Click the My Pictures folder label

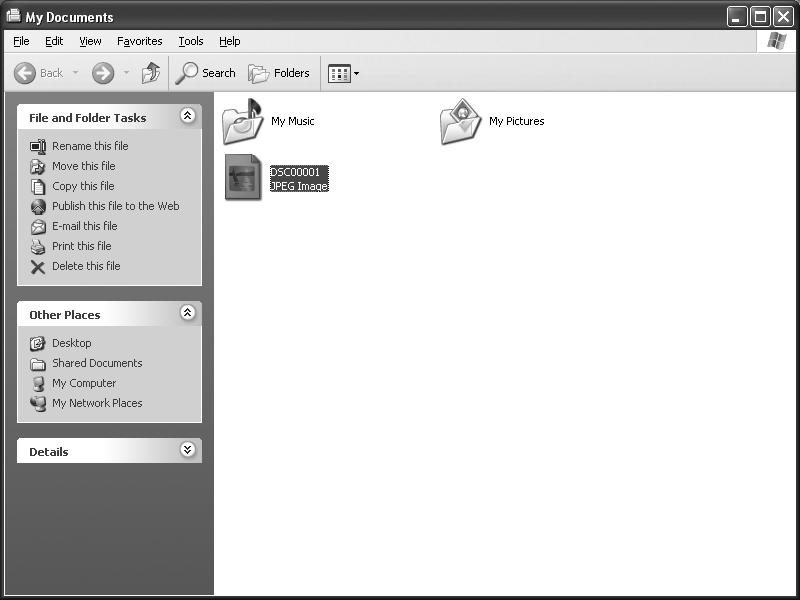(x=517, y=121)
